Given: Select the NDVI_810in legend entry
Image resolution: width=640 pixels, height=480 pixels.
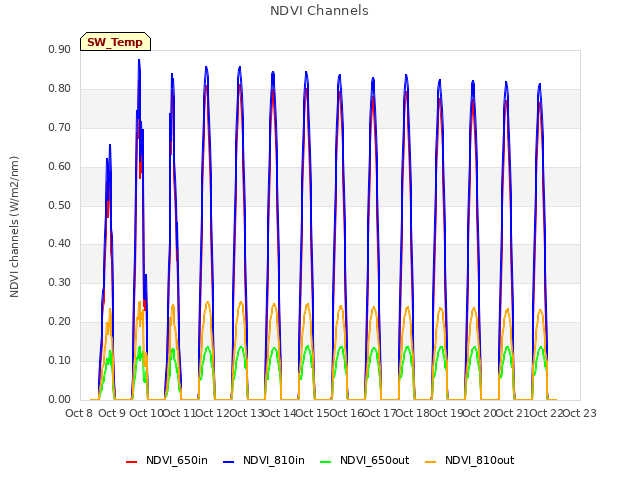Looking at the screenshot, I should [264, 460].
